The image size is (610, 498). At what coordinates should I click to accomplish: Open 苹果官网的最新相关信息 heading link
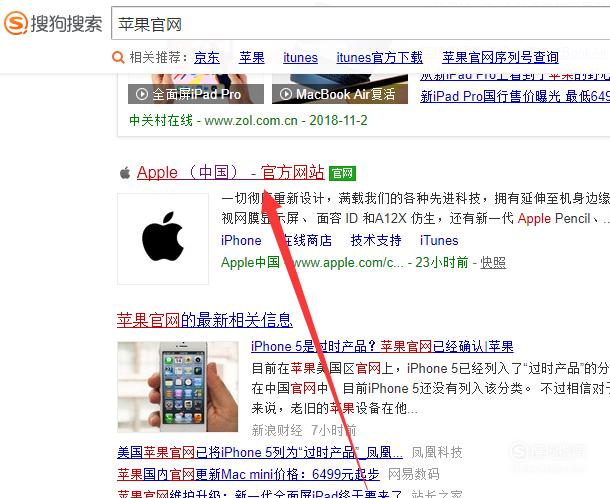tap(205, 320)
